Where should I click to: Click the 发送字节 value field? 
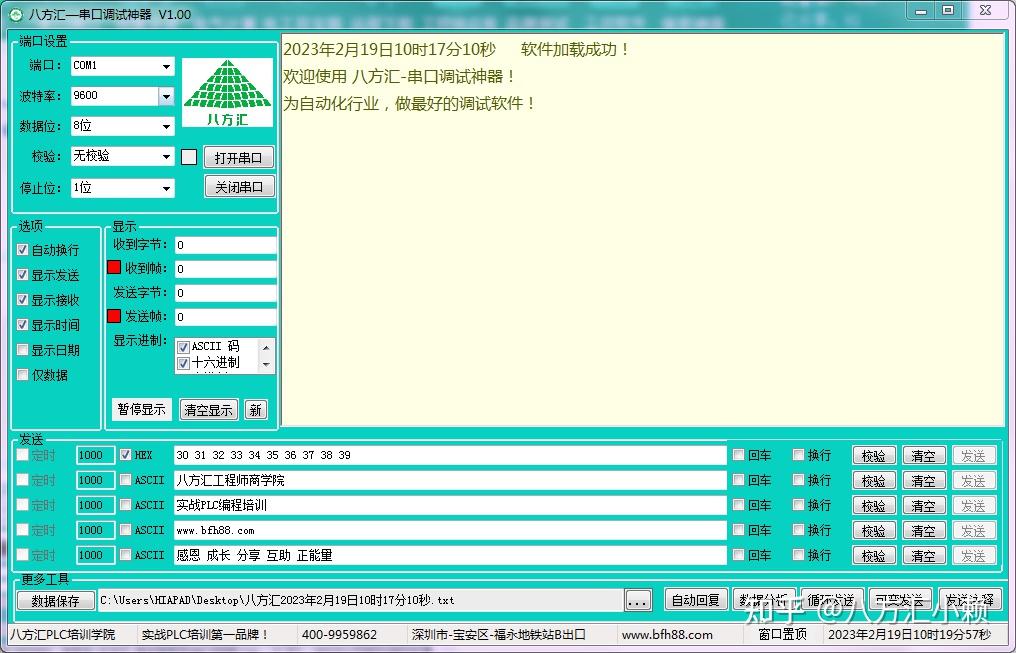click(225, 293)
